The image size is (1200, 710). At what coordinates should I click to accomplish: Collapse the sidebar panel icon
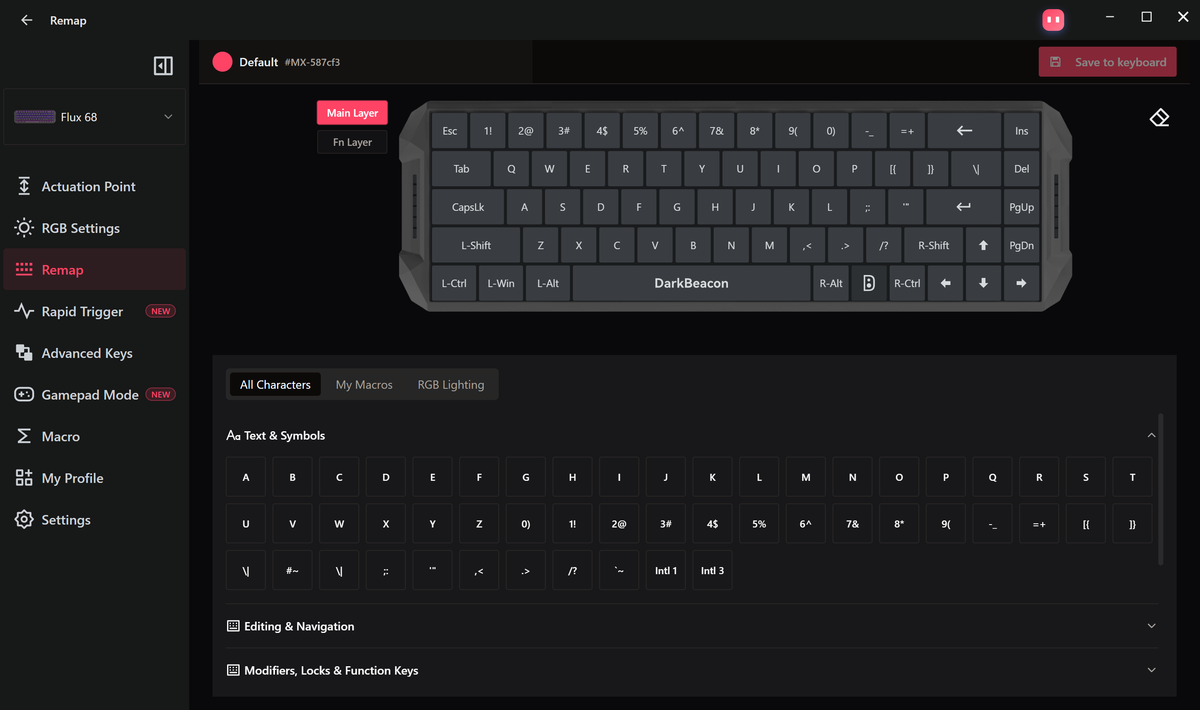[x=163, y=66]
